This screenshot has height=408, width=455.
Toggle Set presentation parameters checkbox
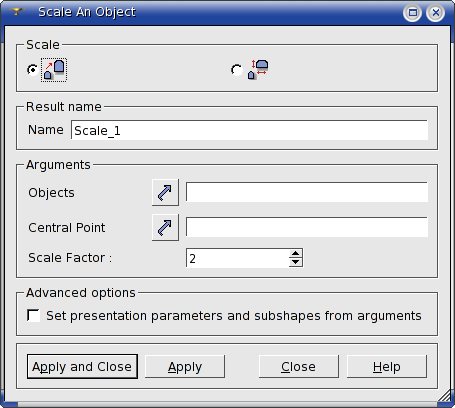click(x=33, y=315)
